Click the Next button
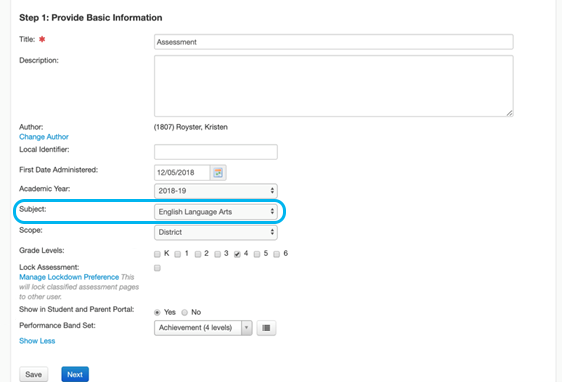 tap(75, 374)
